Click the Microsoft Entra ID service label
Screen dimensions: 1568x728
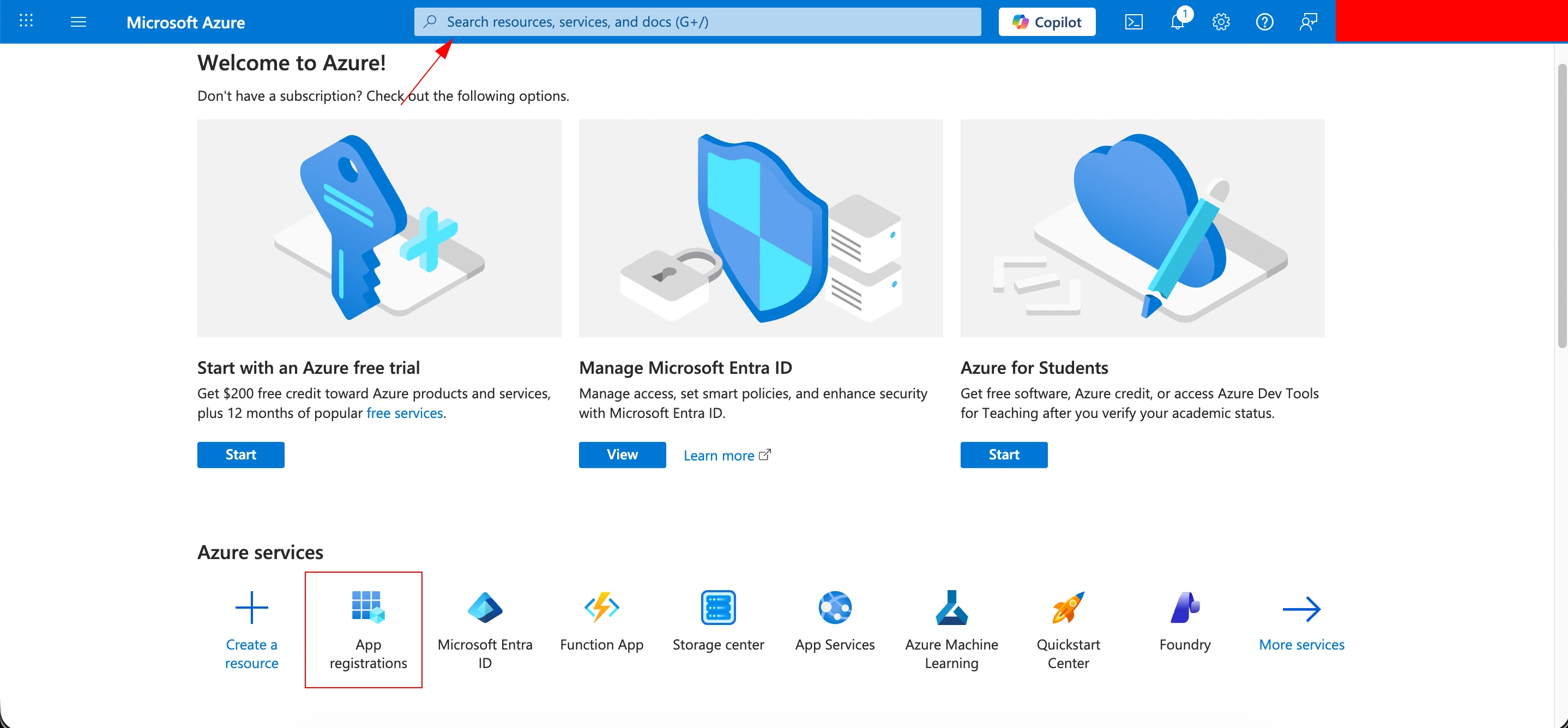pos(485,654)
